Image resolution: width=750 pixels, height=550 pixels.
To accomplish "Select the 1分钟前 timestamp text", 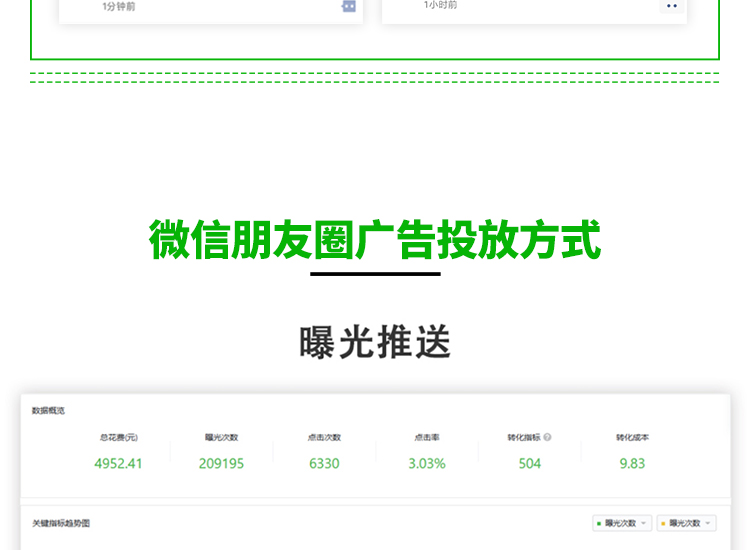I will (x=118, y=7).
